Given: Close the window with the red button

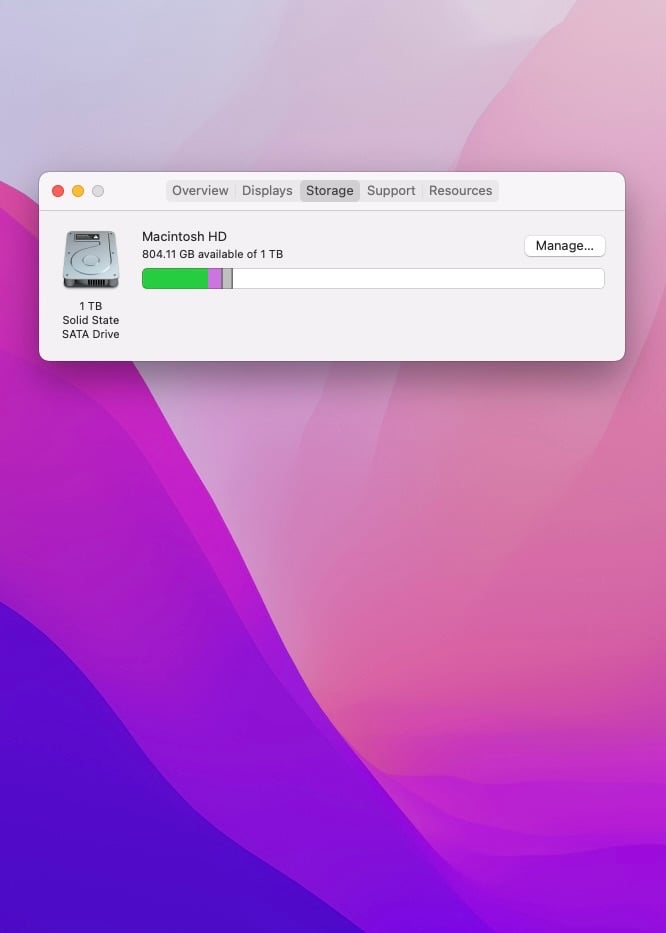Looking at the screenshot, I should 58,191.
